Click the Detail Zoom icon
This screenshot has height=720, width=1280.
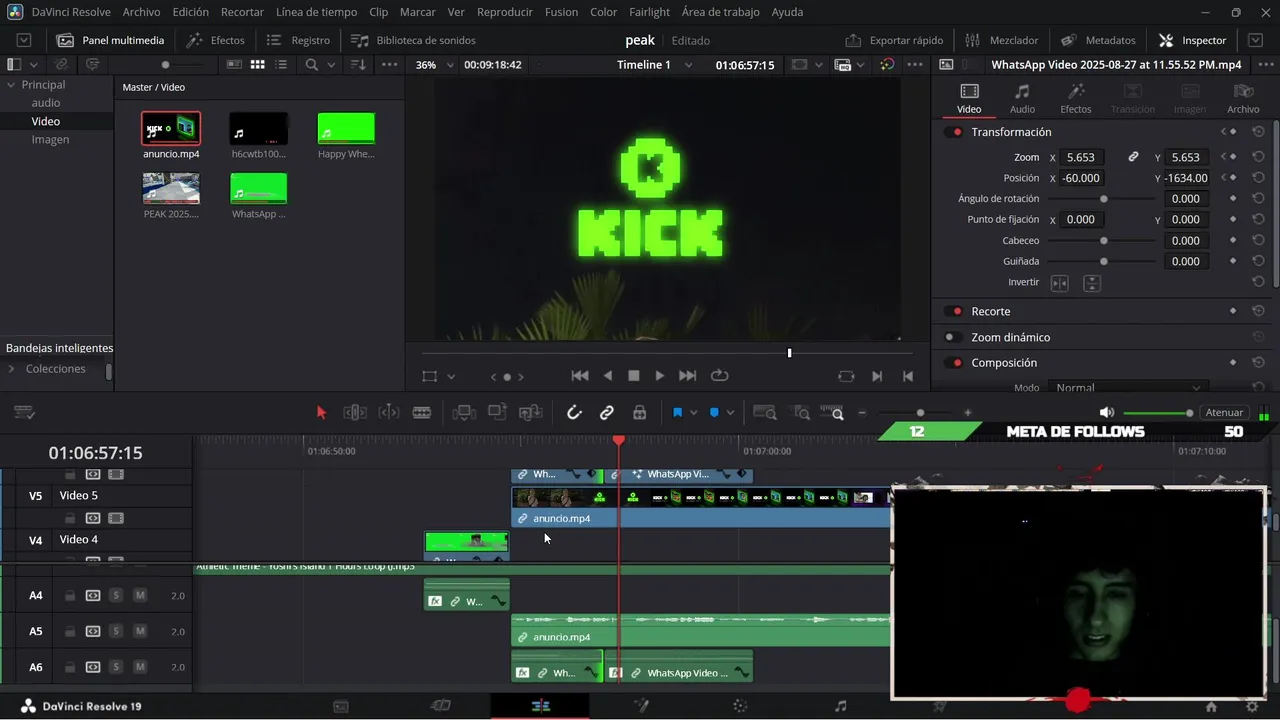pyautogui.click(x=802, y=413)
